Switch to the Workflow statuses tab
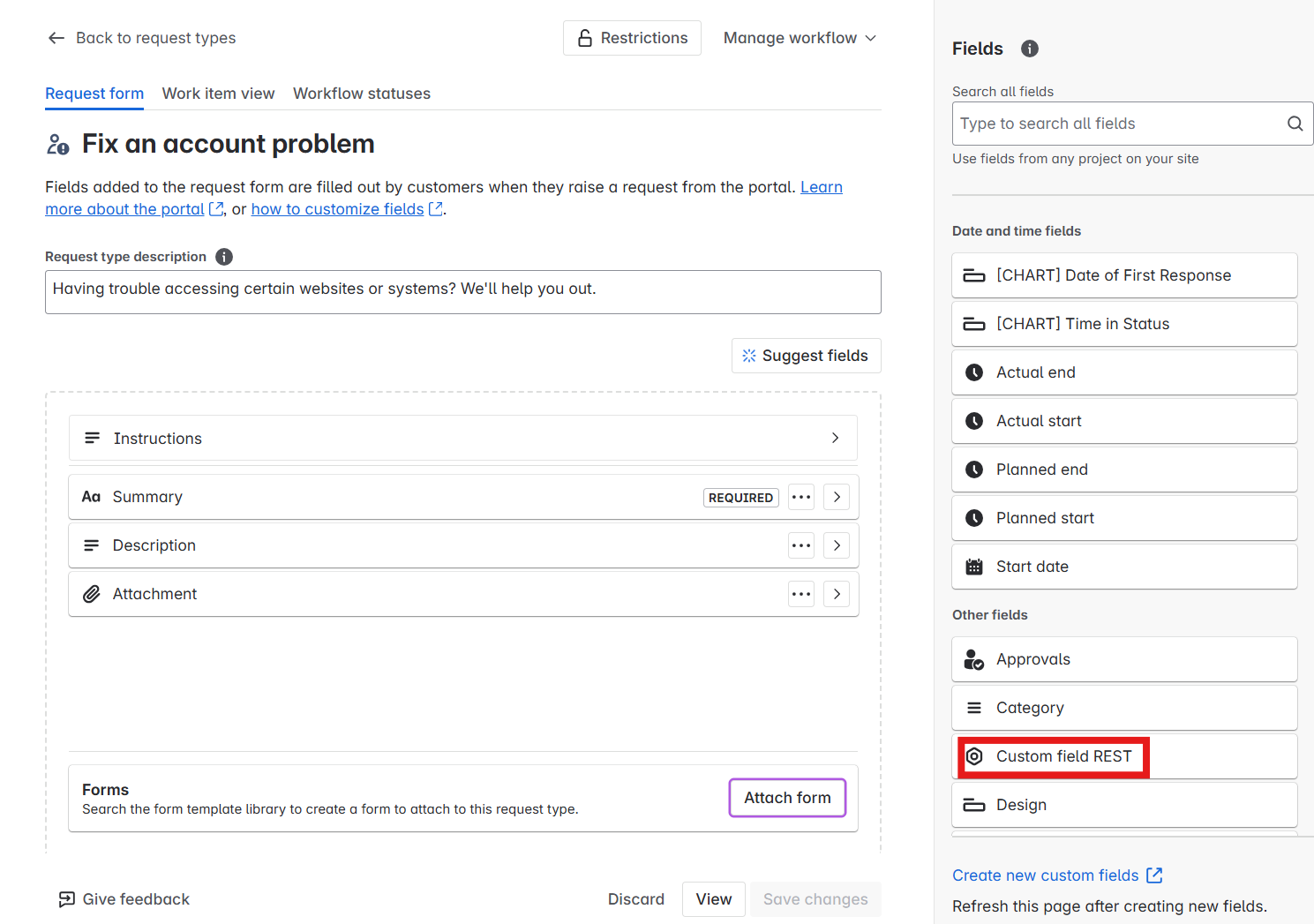The width and height of the screenshot is (1314, 924). (361, 94)
